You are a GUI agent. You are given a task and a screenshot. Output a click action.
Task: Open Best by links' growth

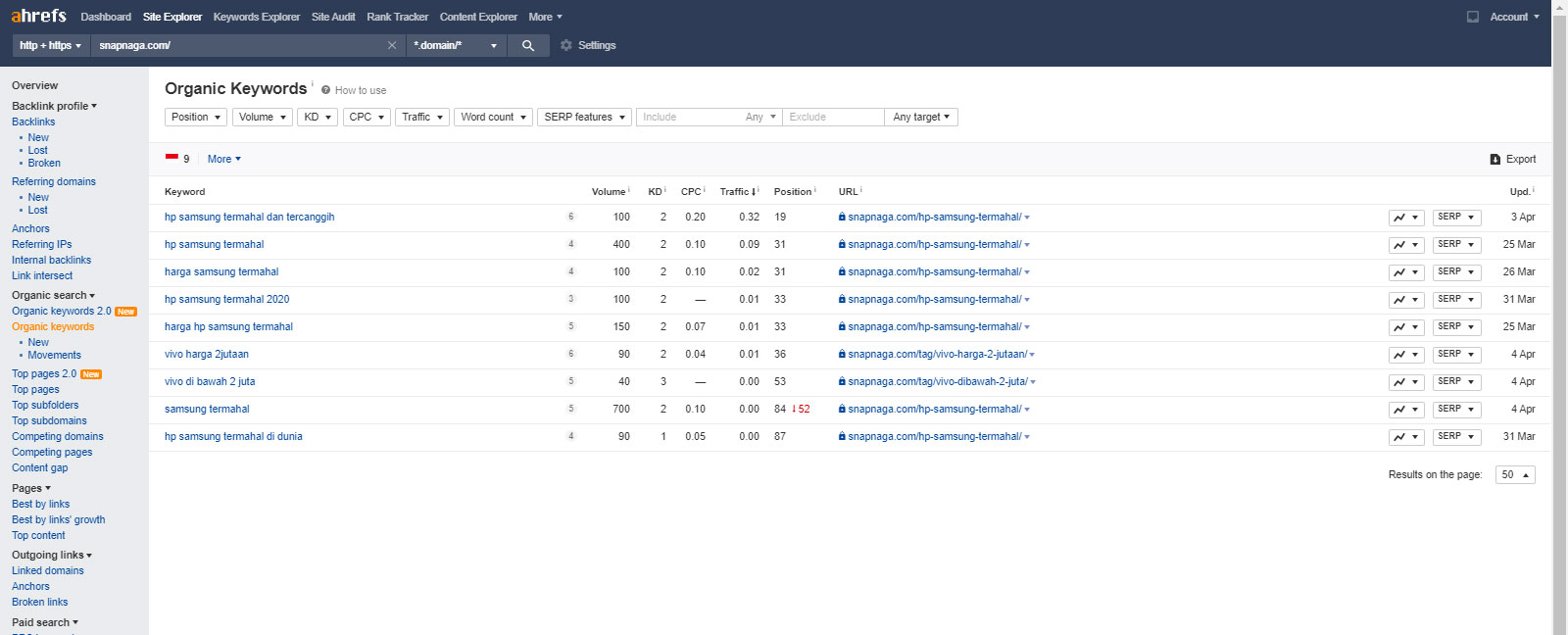point(59,519)
